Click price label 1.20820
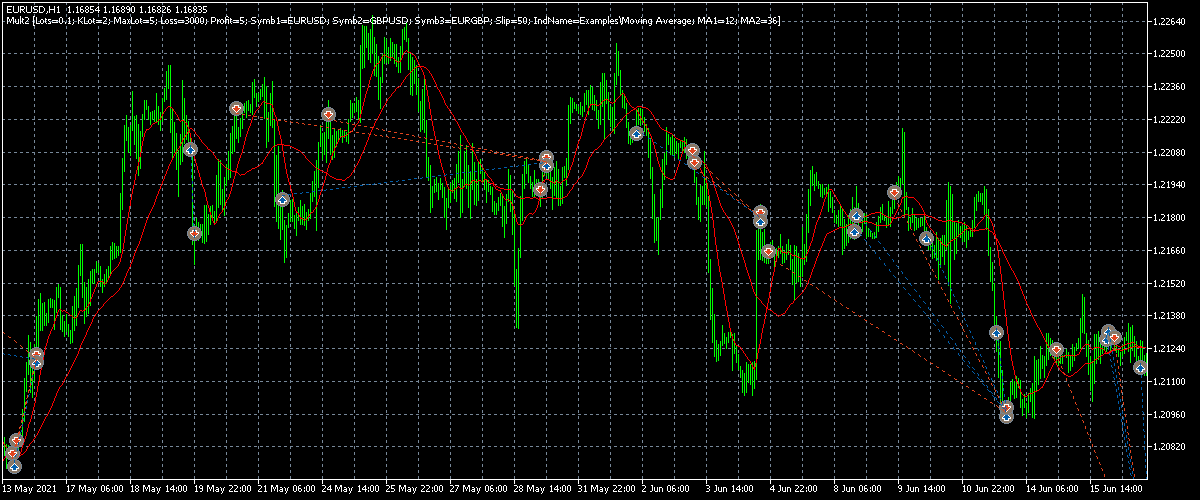Screen dimensions: 1200x500 coord(1169,447)
